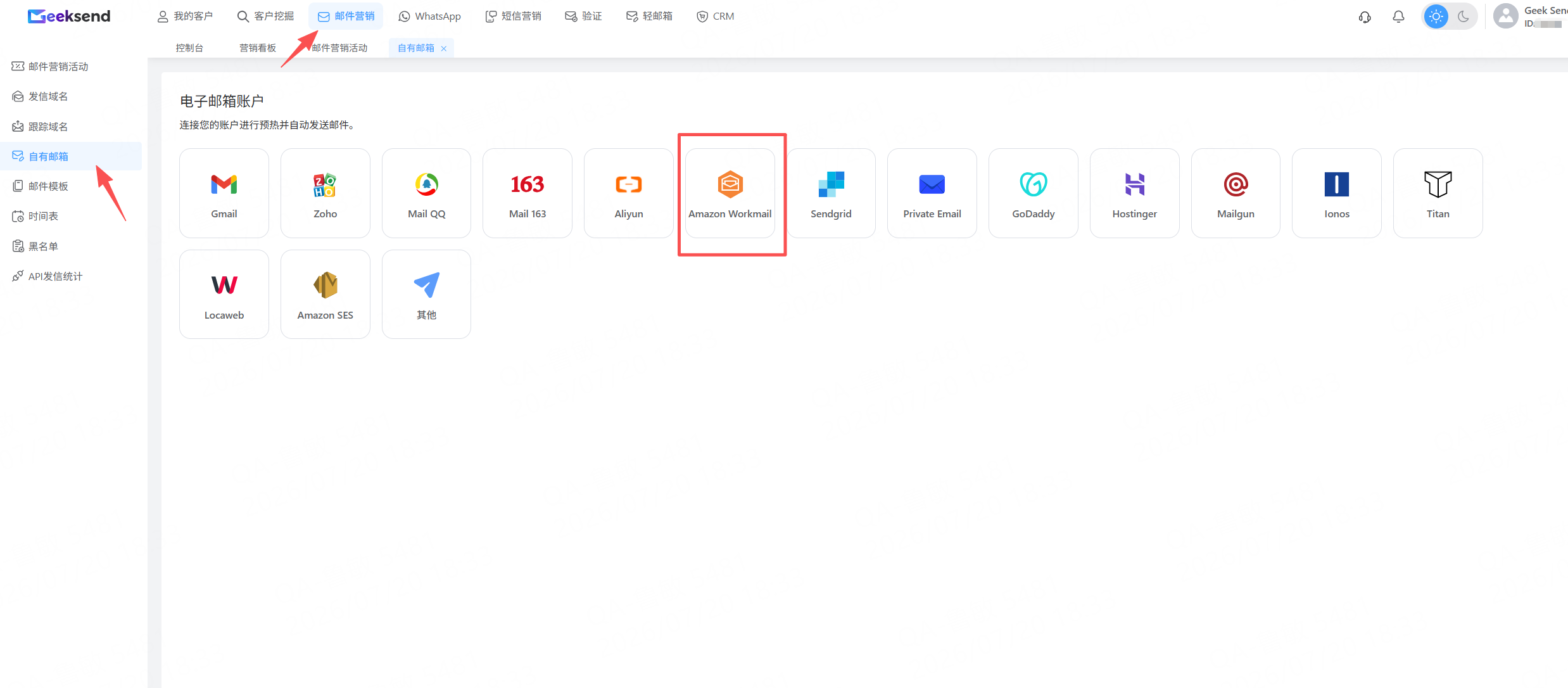Viewport: 1568px width, 688px height.
Task: Switch to the 控制台 tab
Action: (x=189, y=48)
